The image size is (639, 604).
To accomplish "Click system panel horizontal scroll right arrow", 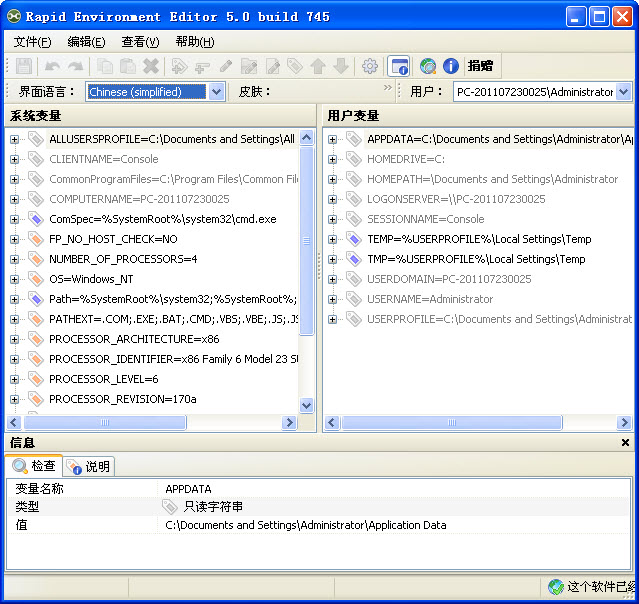I will point(289,423).
